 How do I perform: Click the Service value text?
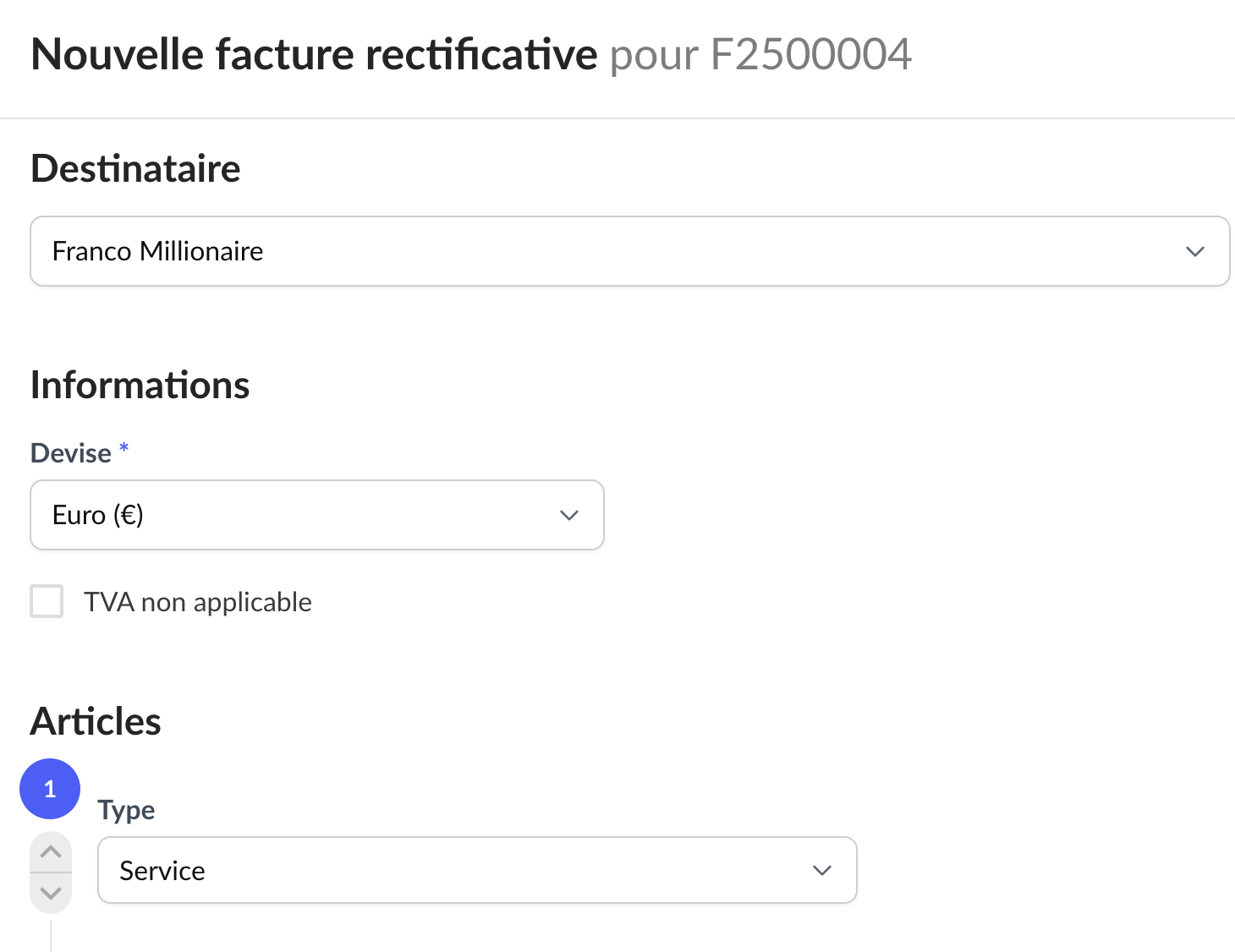[162, 871]
